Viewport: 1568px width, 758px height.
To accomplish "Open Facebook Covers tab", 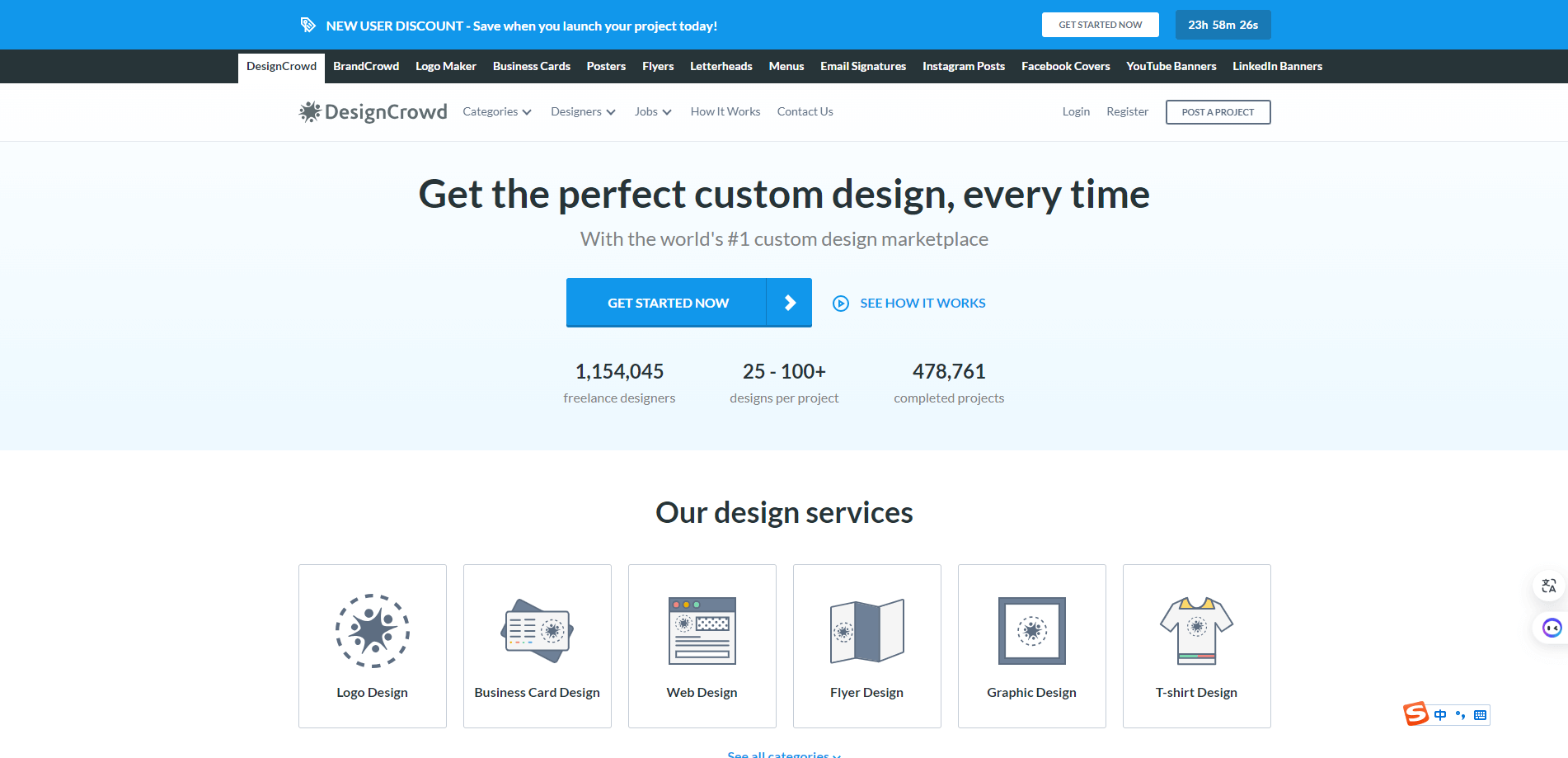I will pos(1066,67).
